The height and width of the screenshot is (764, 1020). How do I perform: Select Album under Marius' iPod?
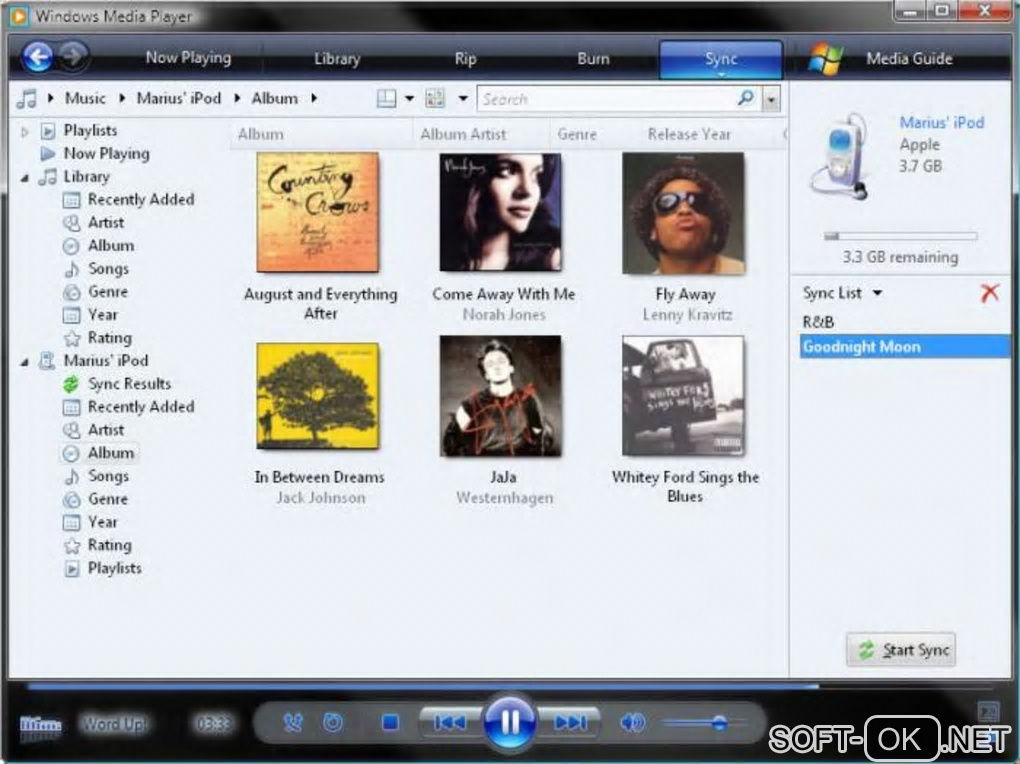pos(111,453)
